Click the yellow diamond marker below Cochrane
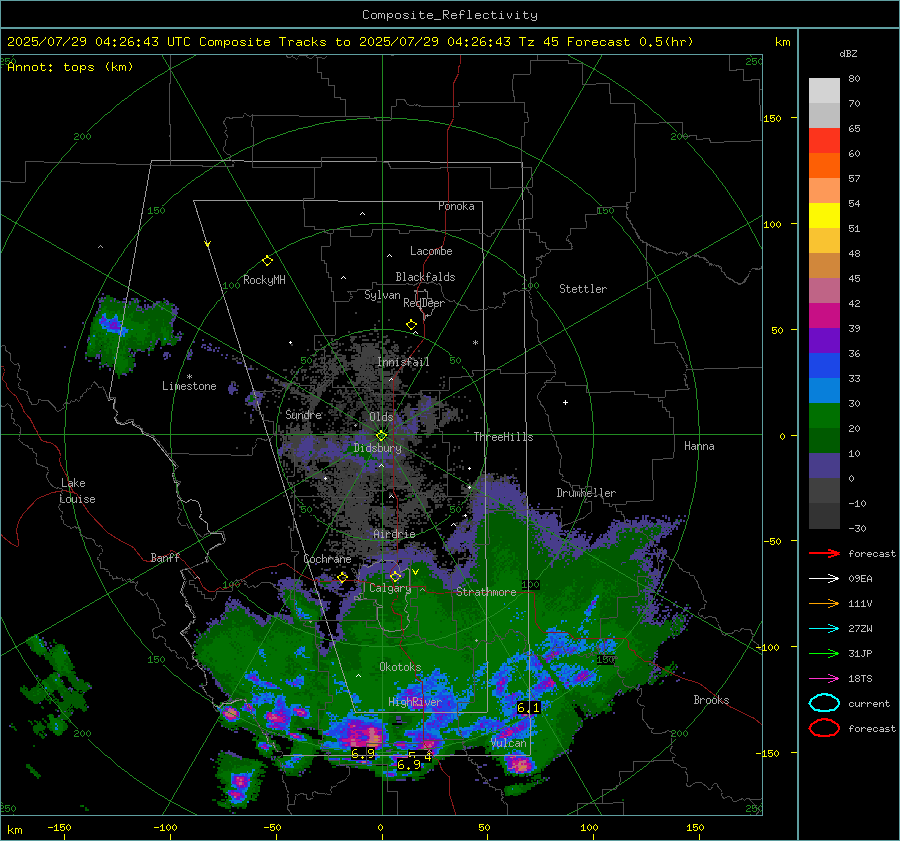The height and width of the screenshot is (841, 900). (342, 577)
